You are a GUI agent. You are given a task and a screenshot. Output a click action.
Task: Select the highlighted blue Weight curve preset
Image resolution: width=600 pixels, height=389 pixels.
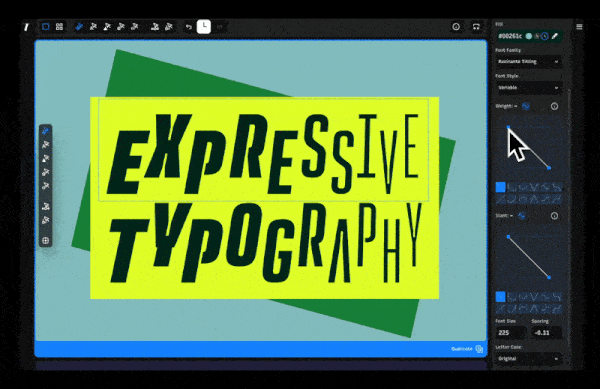[x=501, y=187]
